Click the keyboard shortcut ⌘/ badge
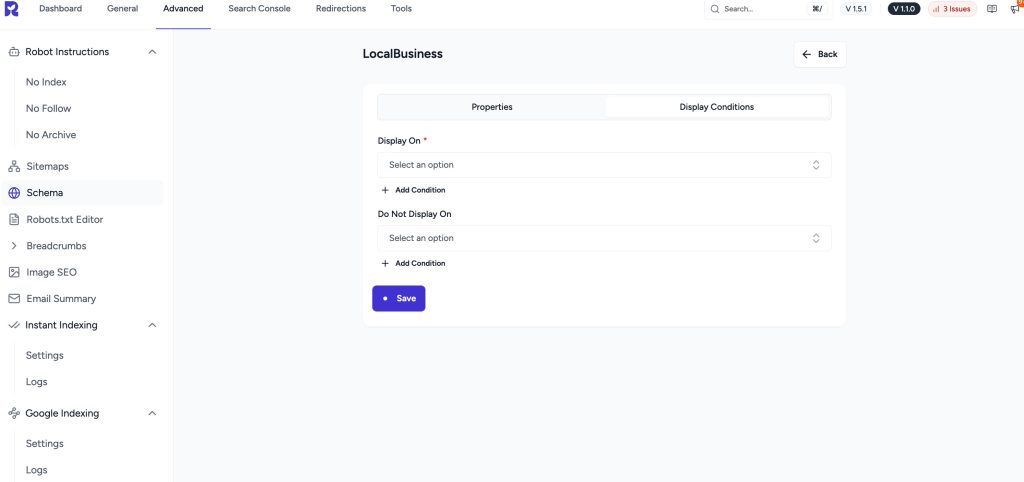The width and height of the screenshot is (1024, 482). pyautogui.click(x=816, y=9)
